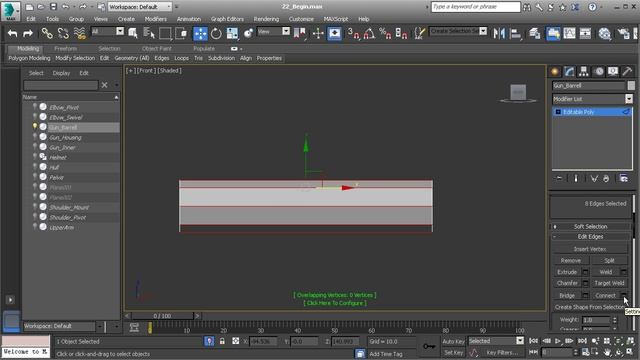Open Extrude settings box next to Extrude

tap(585, 272)
